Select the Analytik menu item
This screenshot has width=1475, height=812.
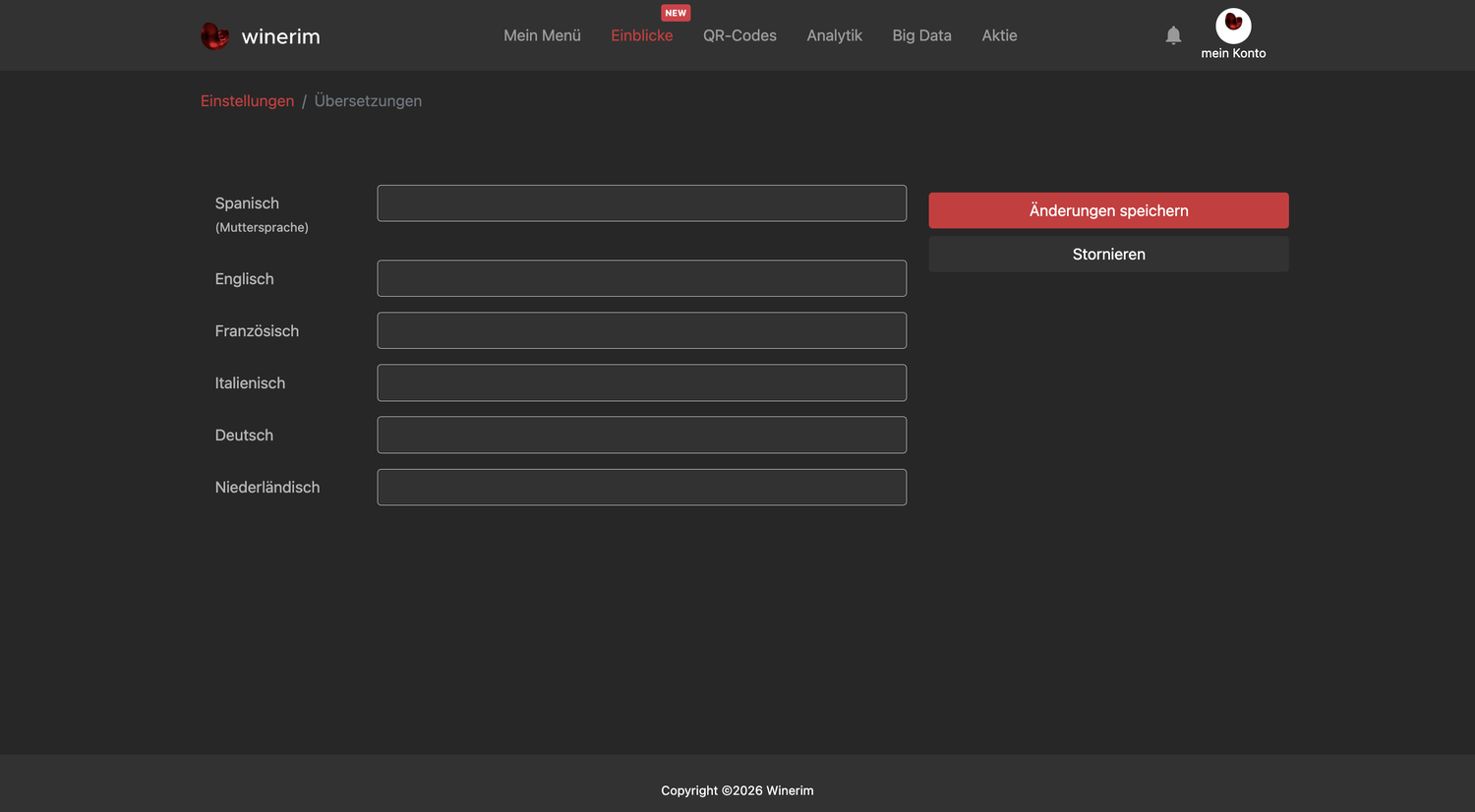point(834,35)
